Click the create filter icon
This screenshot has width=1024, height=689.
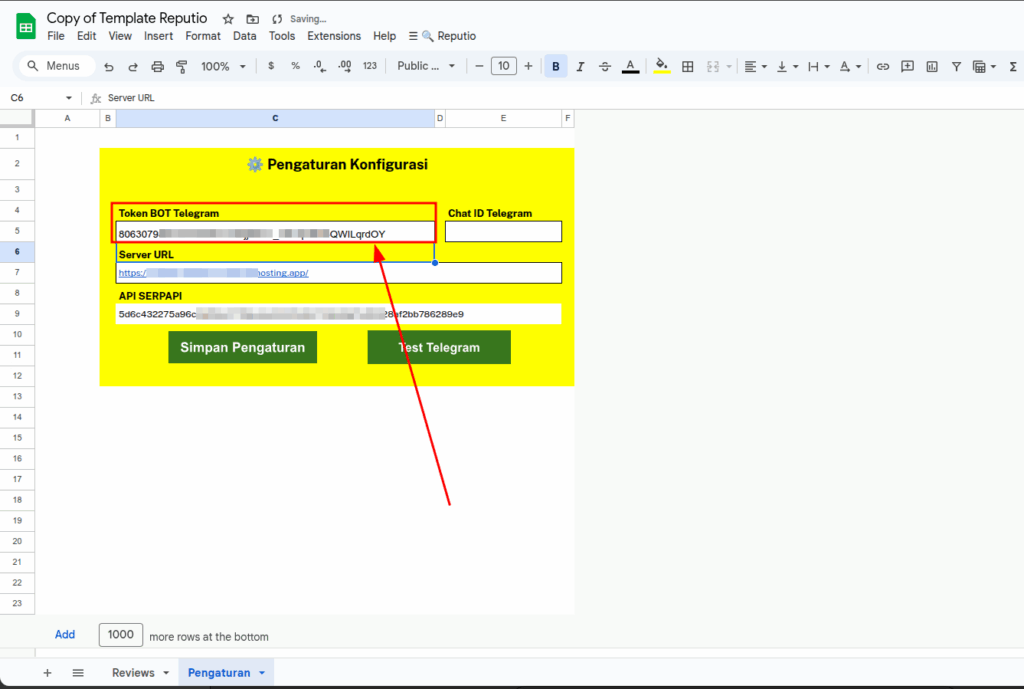click(x=956, y=67)
